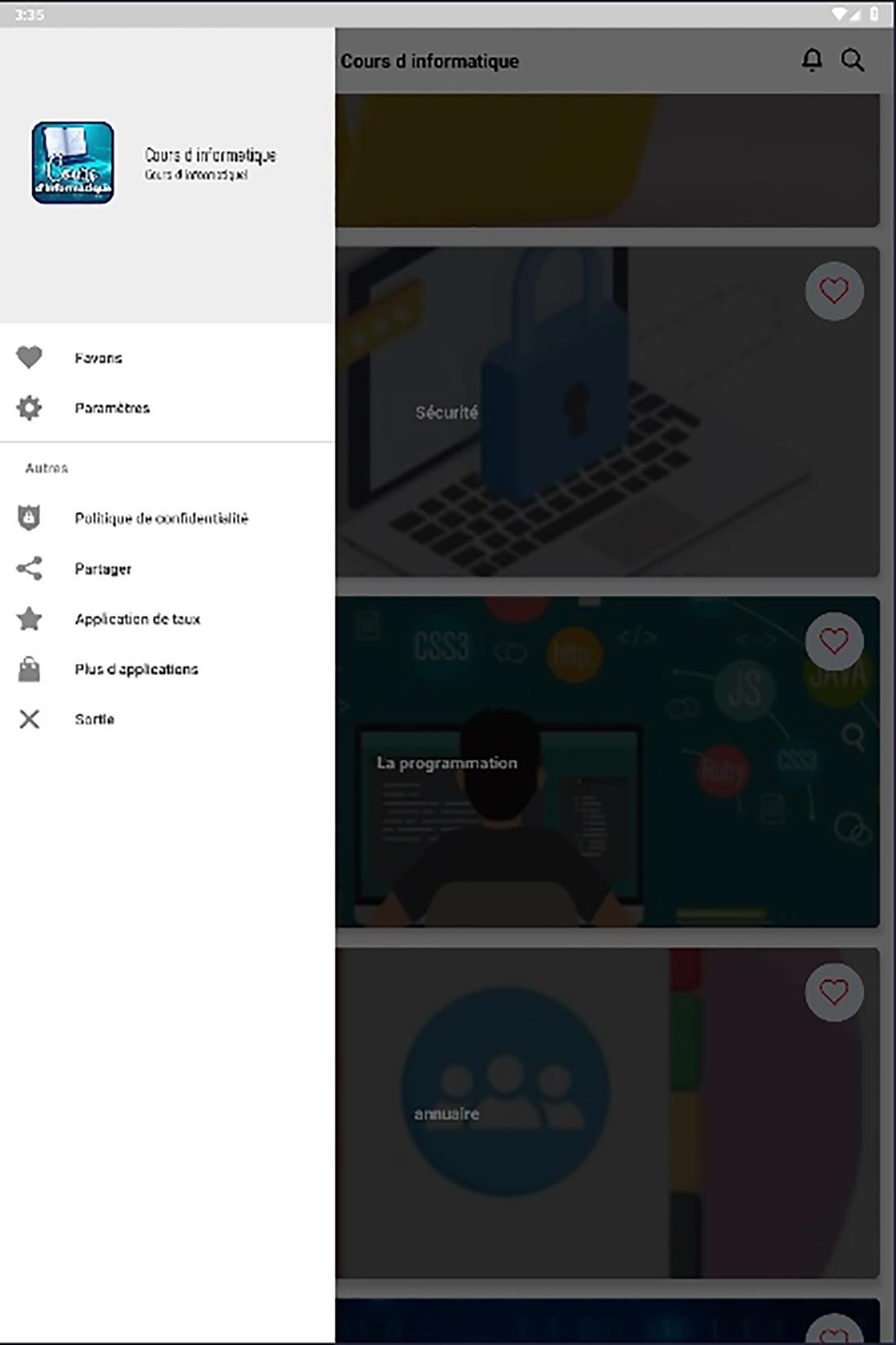Tap the Cours d'informatique app logo

tap(72, 163)
